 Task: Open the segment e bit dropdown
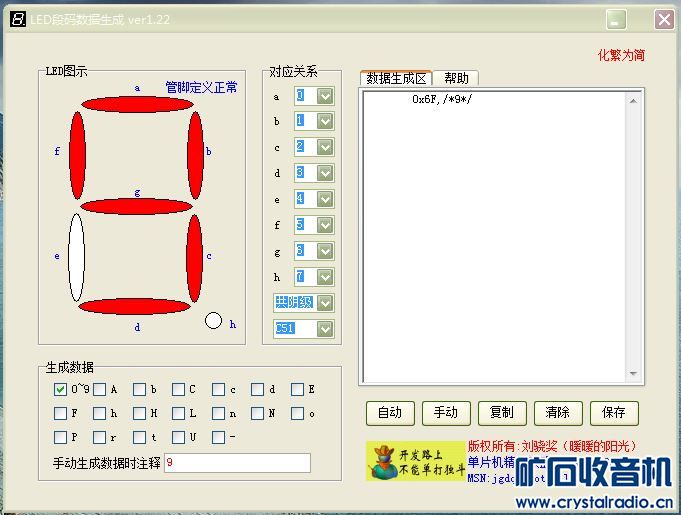click(325, 199)
